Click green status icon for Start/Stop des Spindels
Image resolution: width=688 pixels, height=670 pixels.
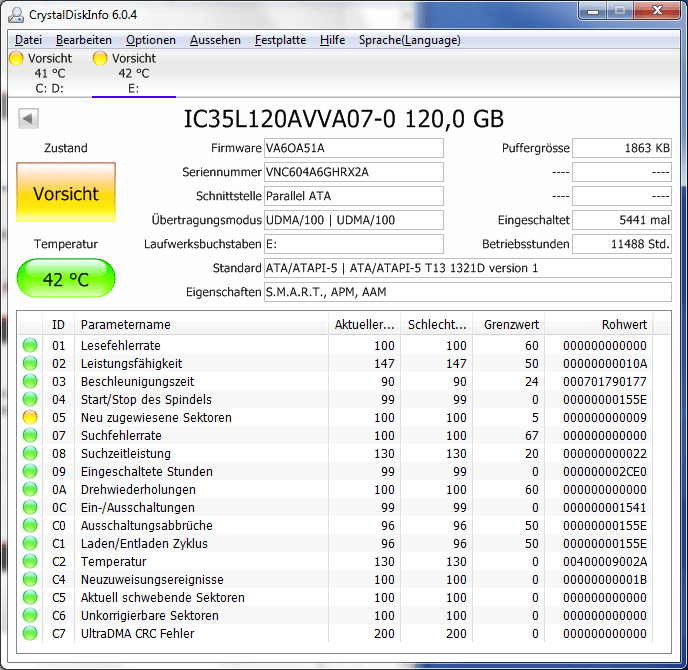click(30, 399)
